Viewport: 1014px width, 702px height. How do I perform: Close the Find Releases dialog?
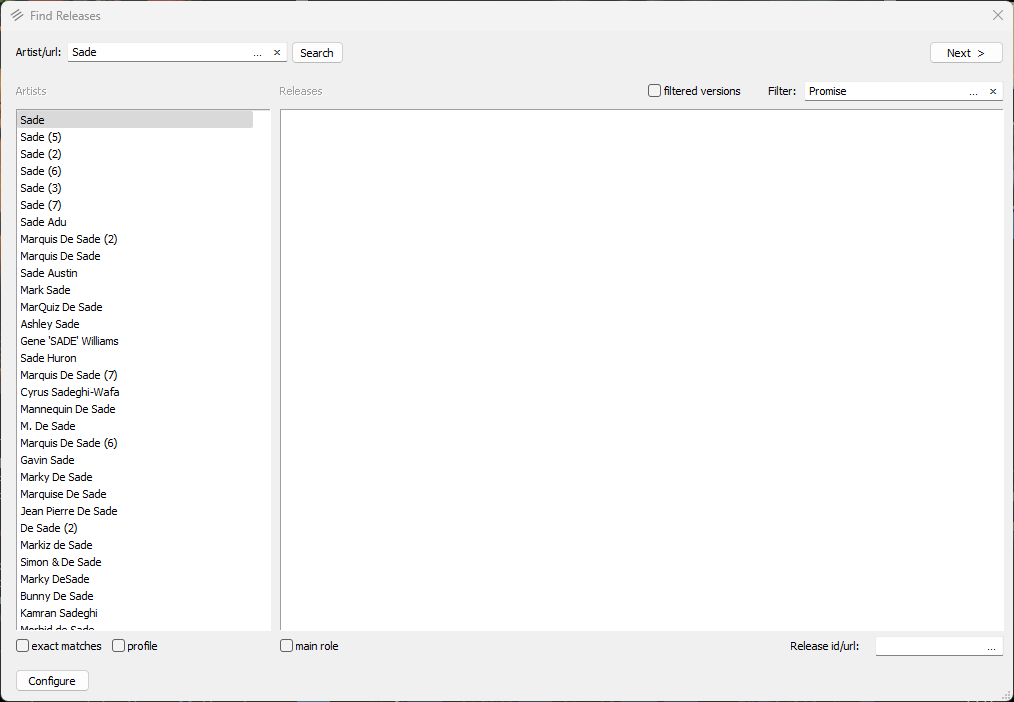[x=997, y=16]
